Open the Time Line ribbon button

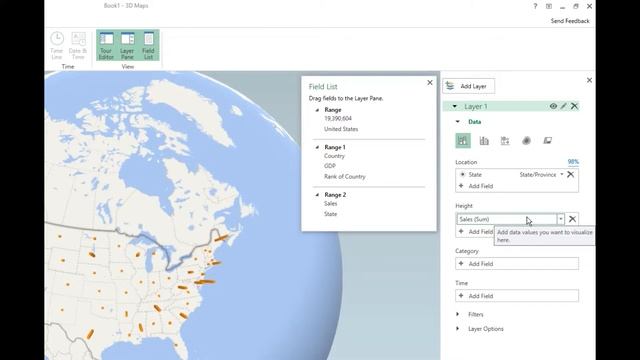coord(57,46)
